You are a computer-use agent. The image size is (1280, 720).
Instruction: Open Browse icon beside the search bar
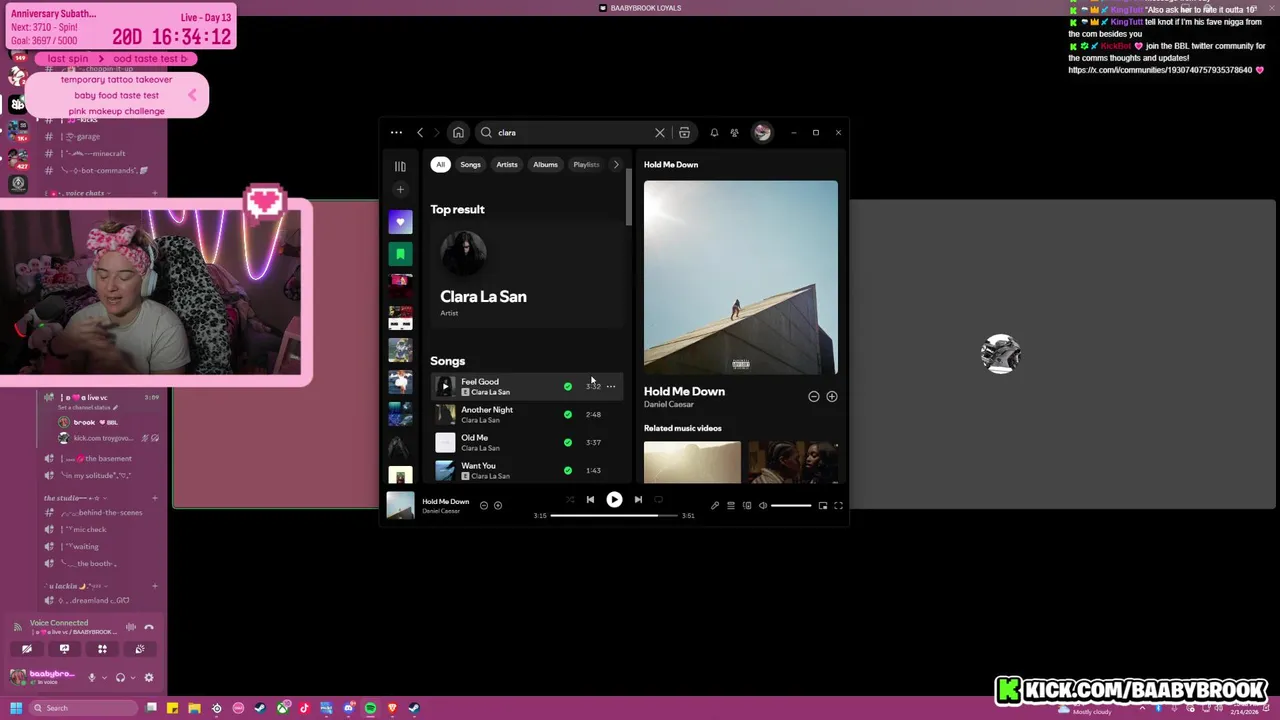click(684, 132)
